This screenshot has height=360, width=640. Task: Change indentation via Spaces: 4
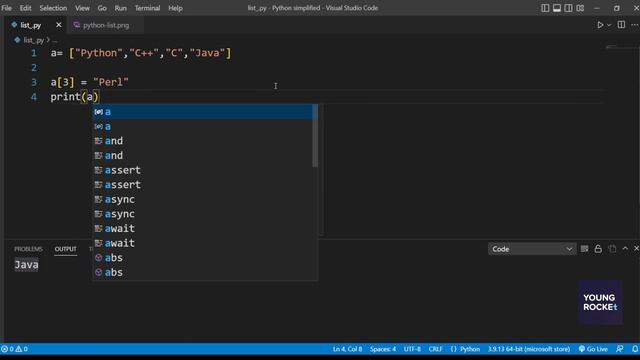(383, 349)
